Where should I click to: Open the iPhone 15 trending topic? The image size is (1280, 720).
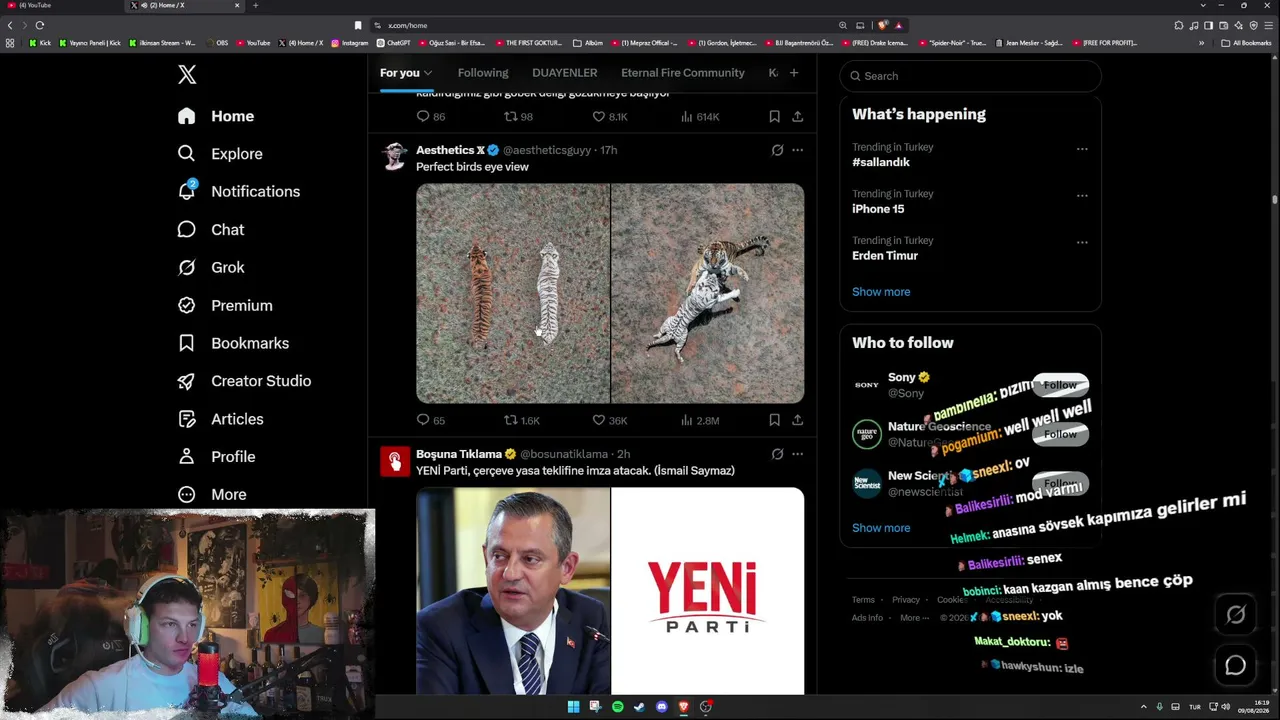click(878, 209)
